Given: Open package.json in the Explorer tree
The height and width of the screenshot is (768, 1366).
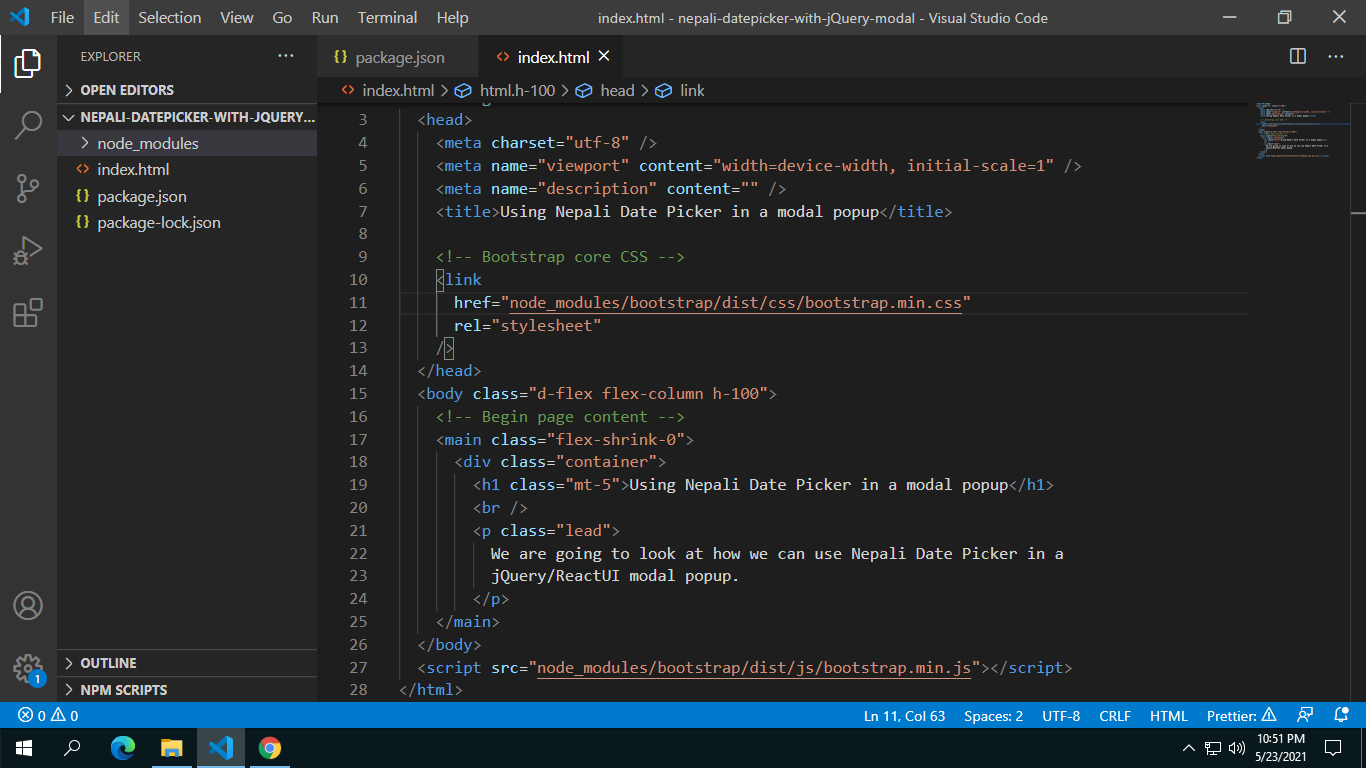Looking at the screenshot, I should coord(187,196).
